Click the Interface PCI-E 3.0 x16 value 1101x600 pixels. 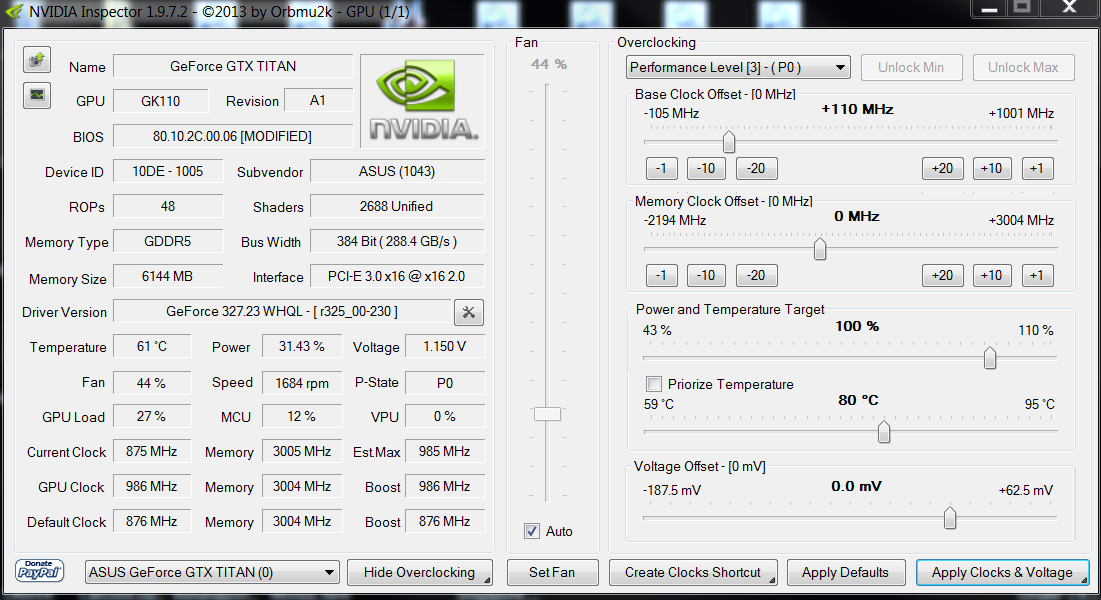coord(397,276)
